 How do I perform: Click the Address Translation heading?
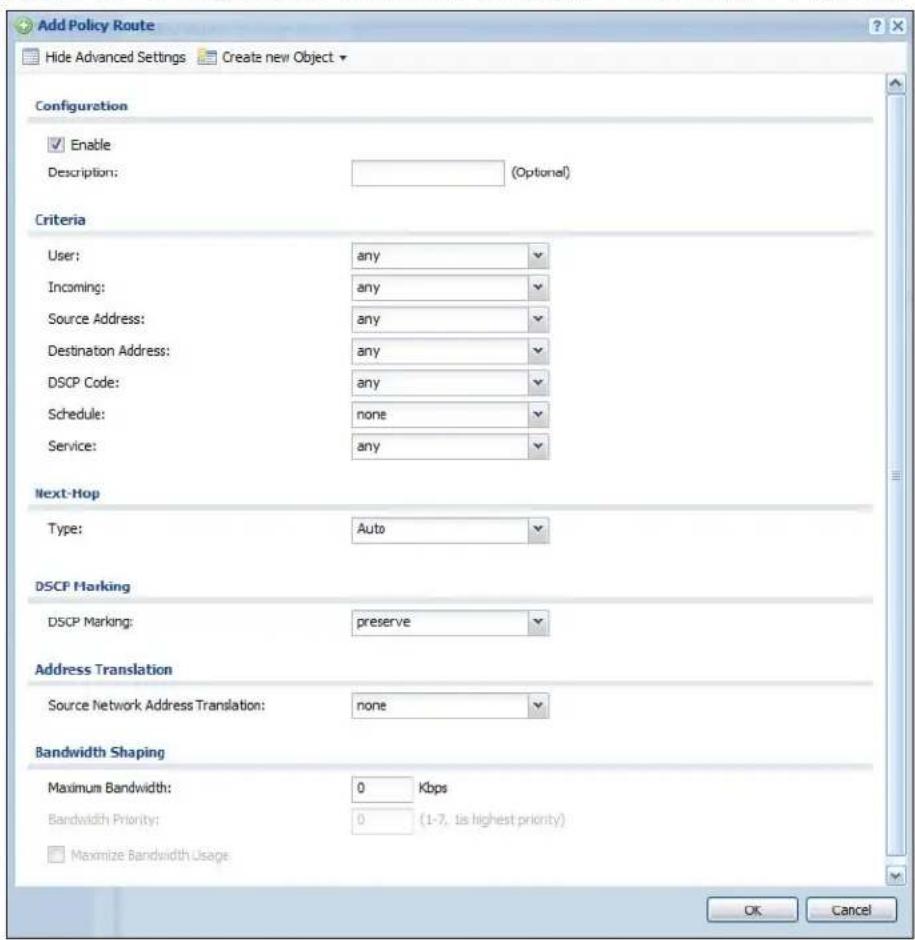(103, 670)
